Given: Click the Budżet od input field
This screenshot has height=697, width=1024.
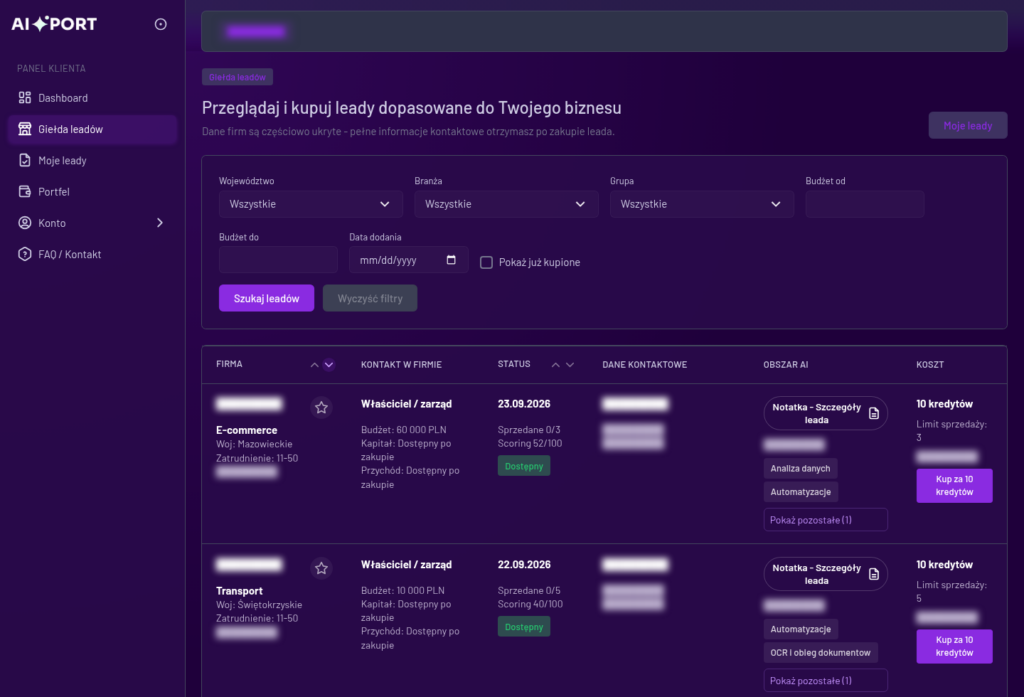Looking at the screenshot, I should [865, 204].
